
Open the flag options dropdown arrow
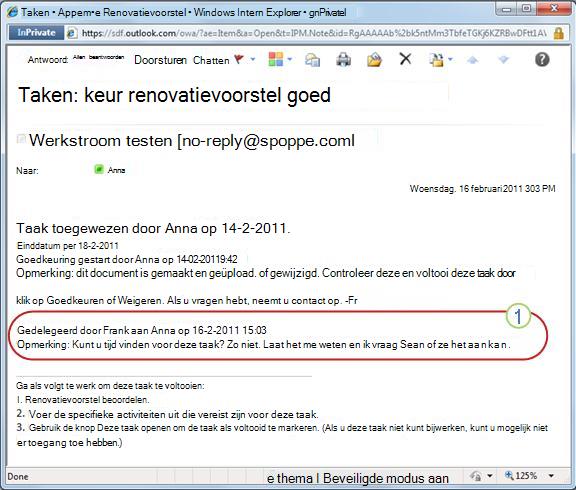(x=253, y=59)
